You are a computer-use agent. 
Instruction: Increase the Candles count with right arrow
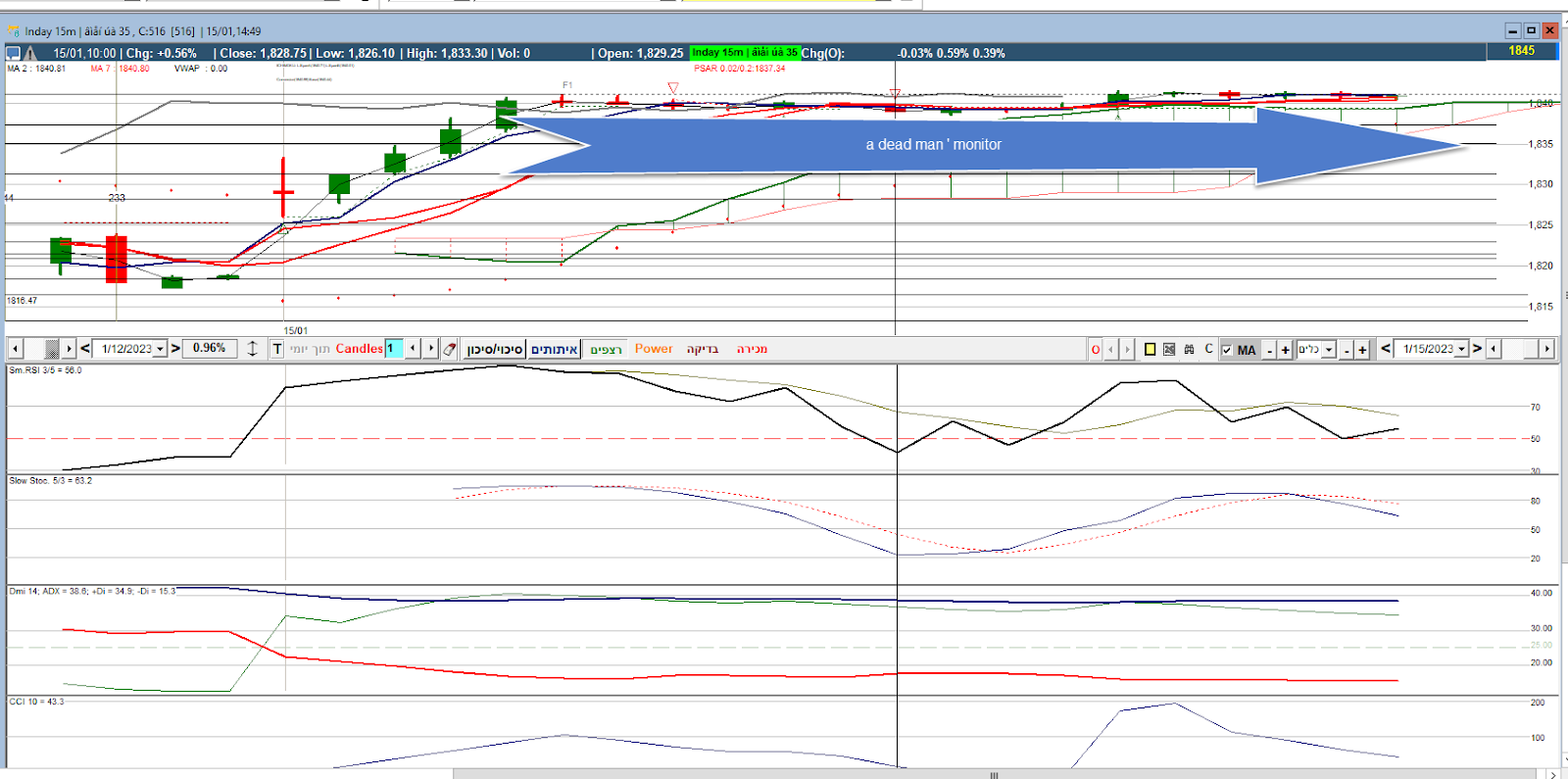pos(431,349)
